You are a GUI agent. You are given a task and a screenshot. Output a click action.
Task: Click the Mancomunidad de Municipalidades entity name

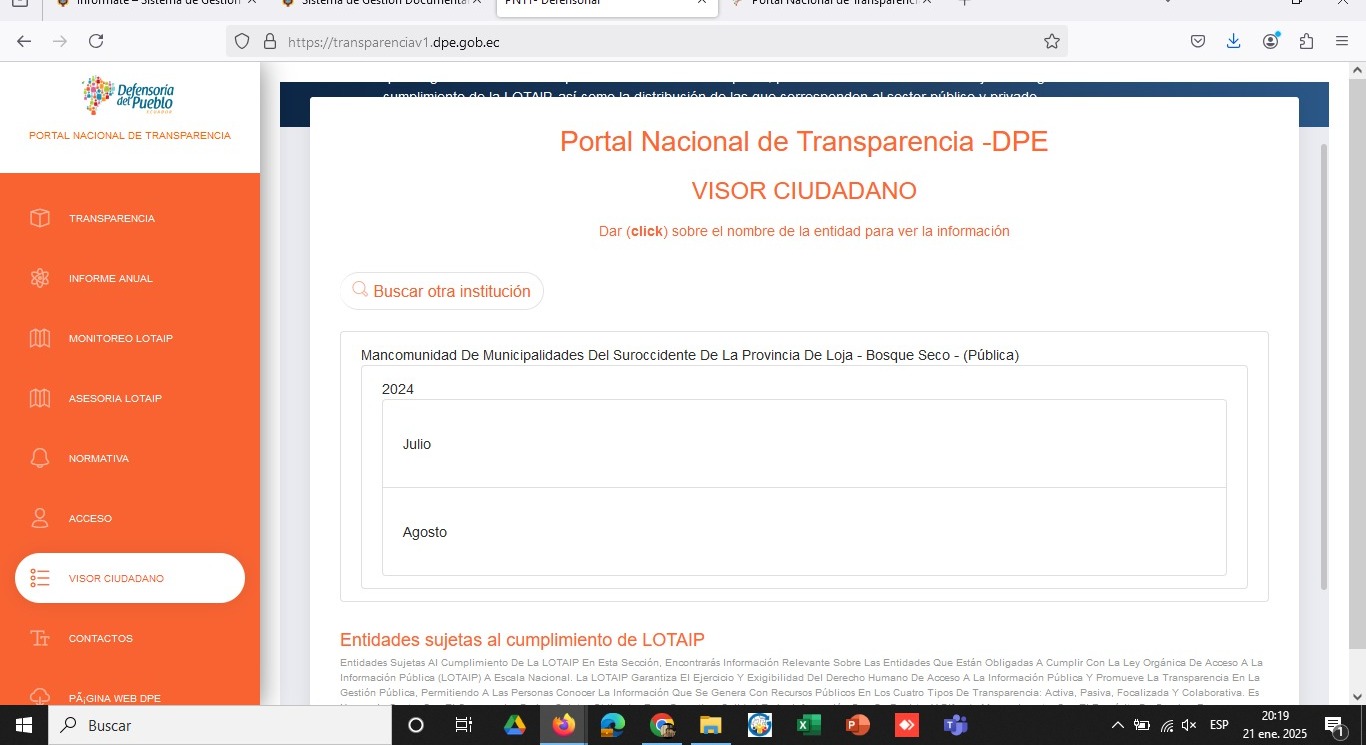point(689,355)
